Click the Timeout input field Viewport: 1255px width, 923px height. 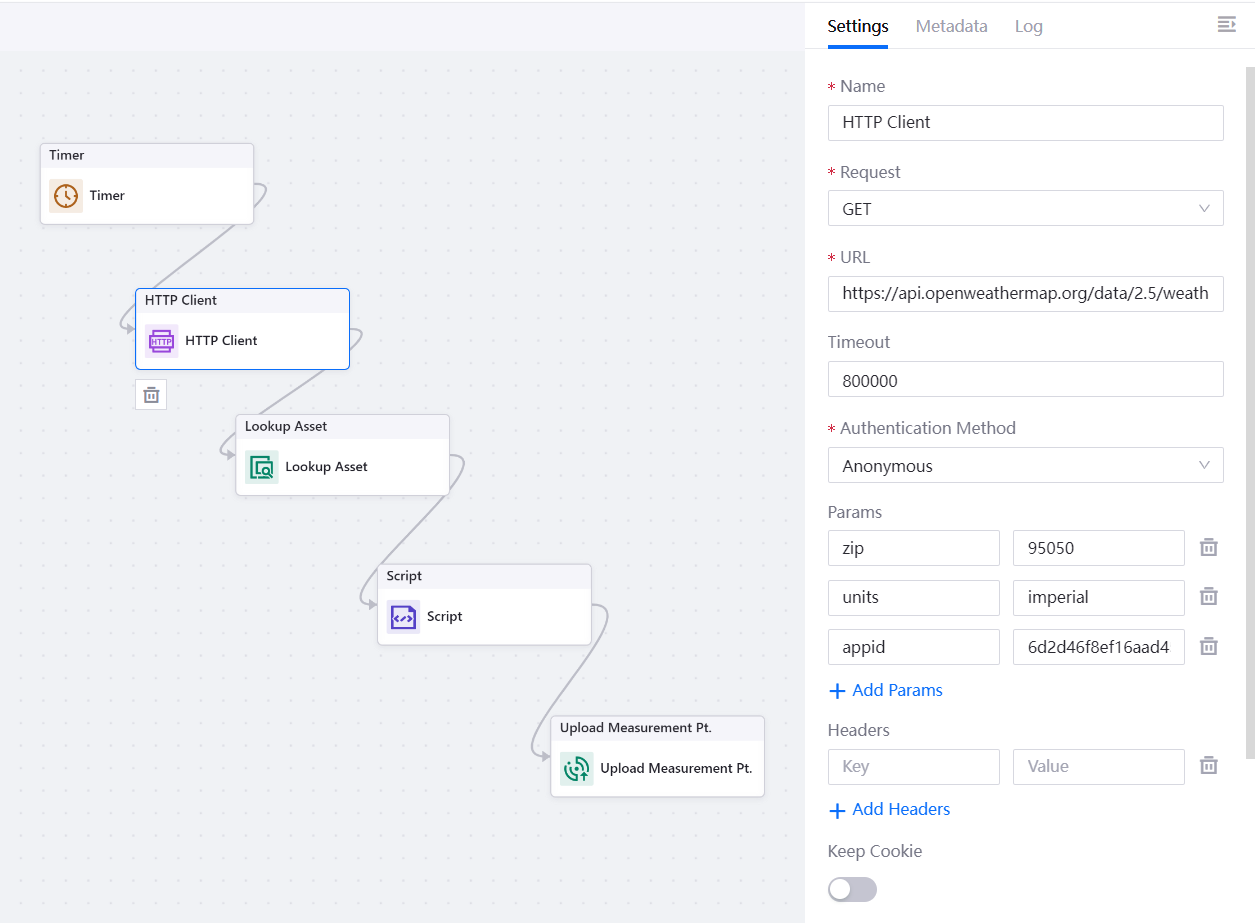(x=1025, y=380)
